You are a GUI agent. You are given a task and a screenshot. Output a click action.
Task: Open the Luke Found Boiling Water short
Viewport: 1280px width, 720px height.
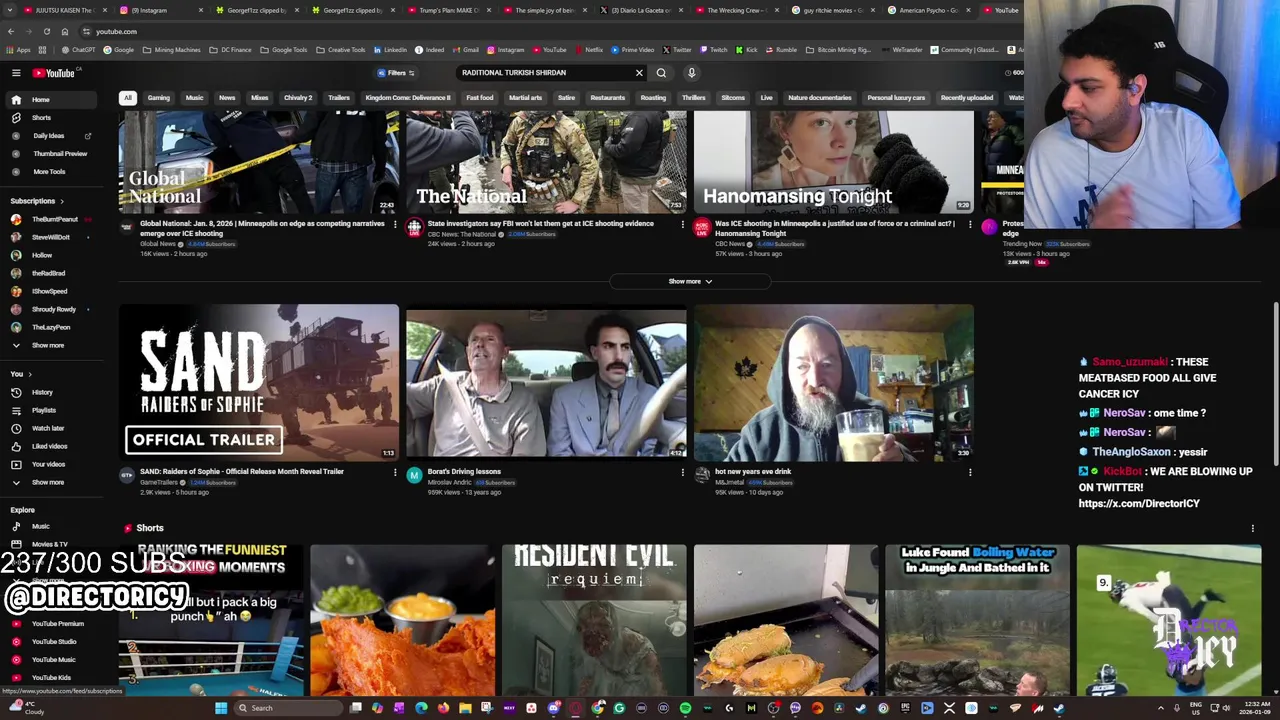[977, 620]
